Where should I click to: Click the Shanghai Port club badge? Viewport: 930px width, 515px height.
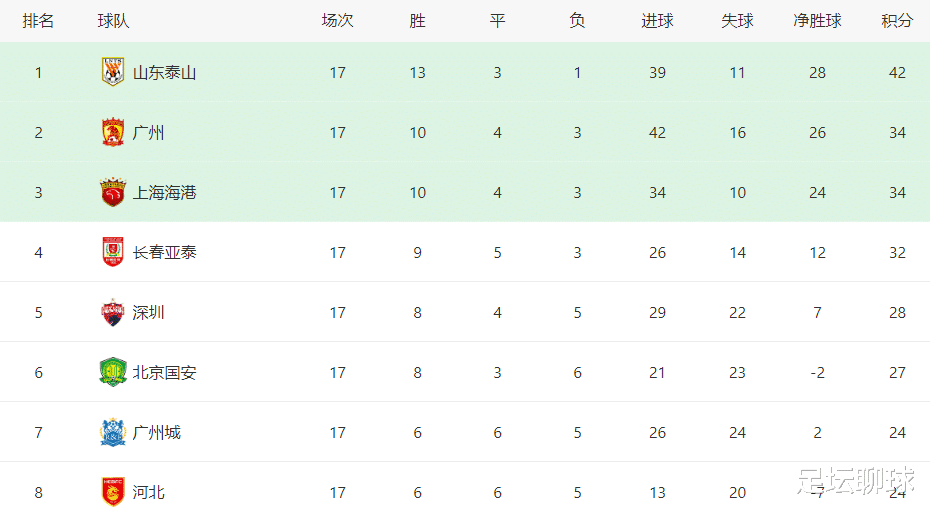113,192
